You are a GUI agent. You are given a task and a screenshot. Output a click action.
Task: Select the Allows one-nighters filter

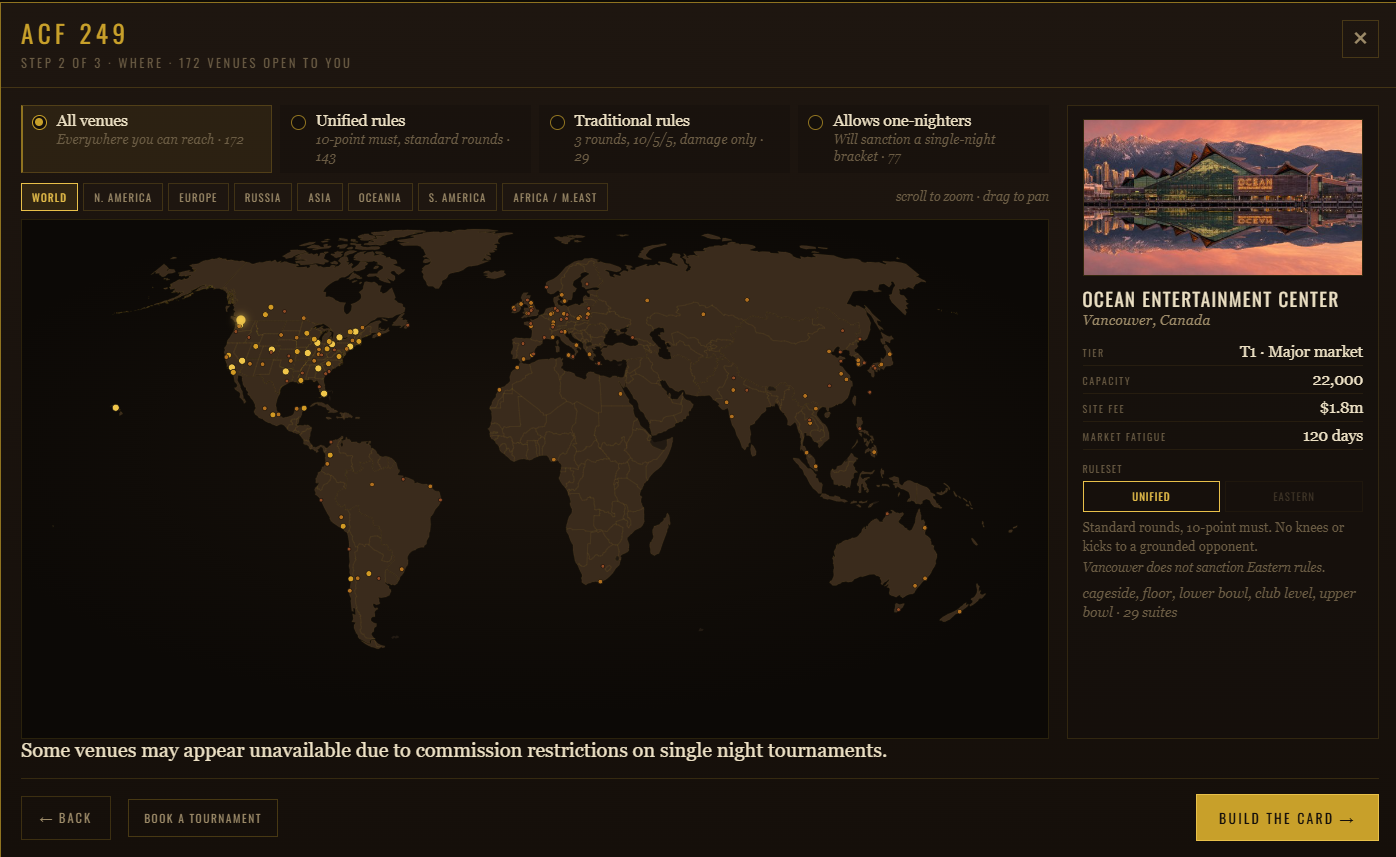[x=923, y=139]
